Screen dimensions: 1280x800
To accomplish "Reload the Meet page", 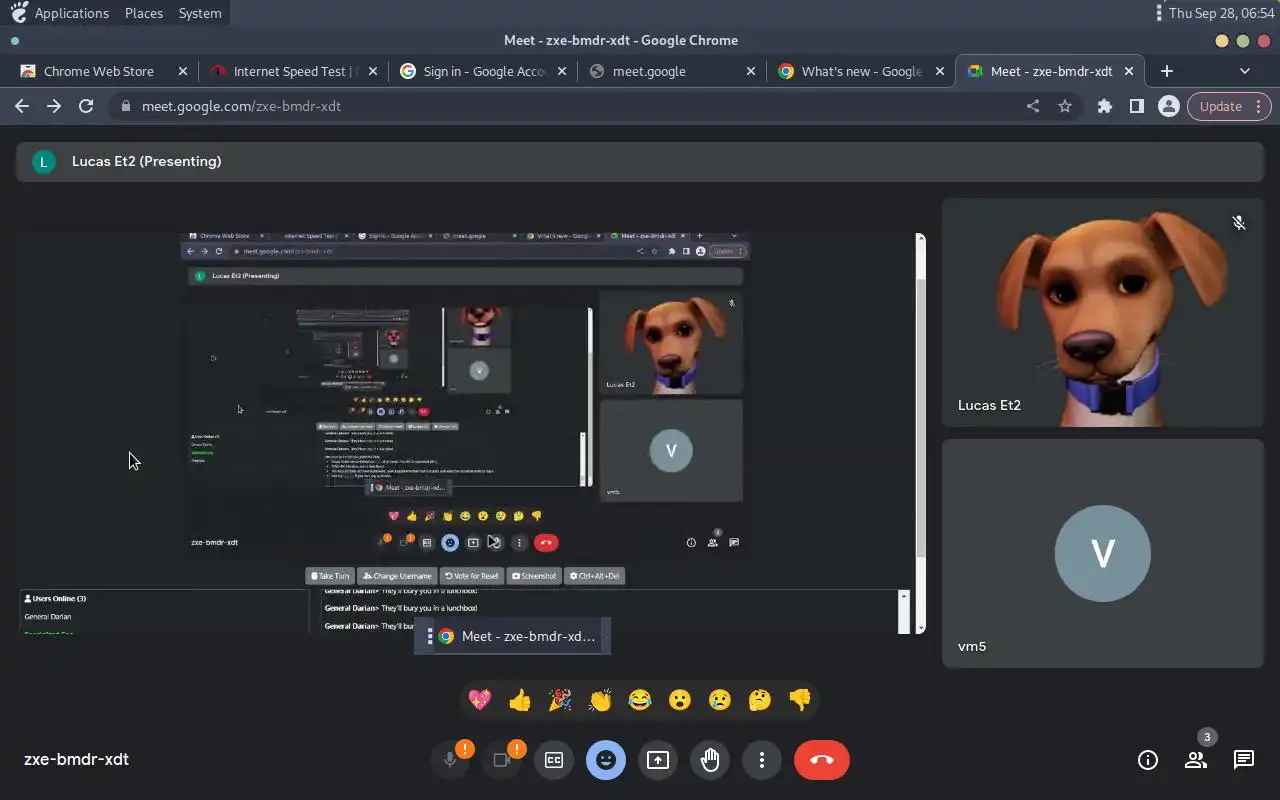I will coord(86,106).
